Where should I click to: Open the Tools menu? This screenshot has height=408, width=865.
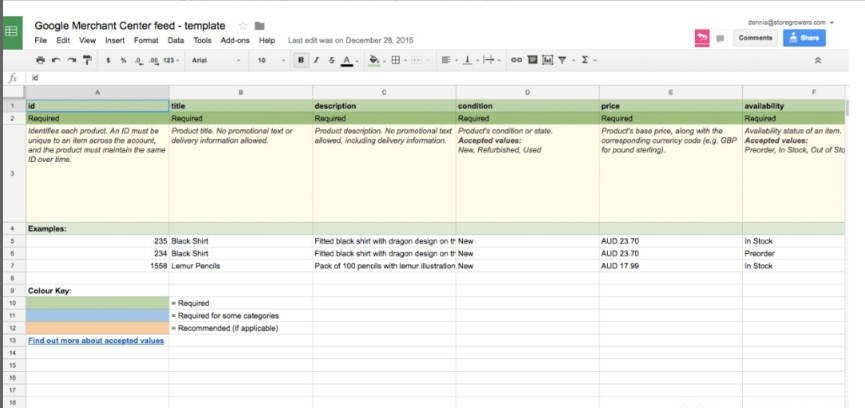(x=202, y=40)
